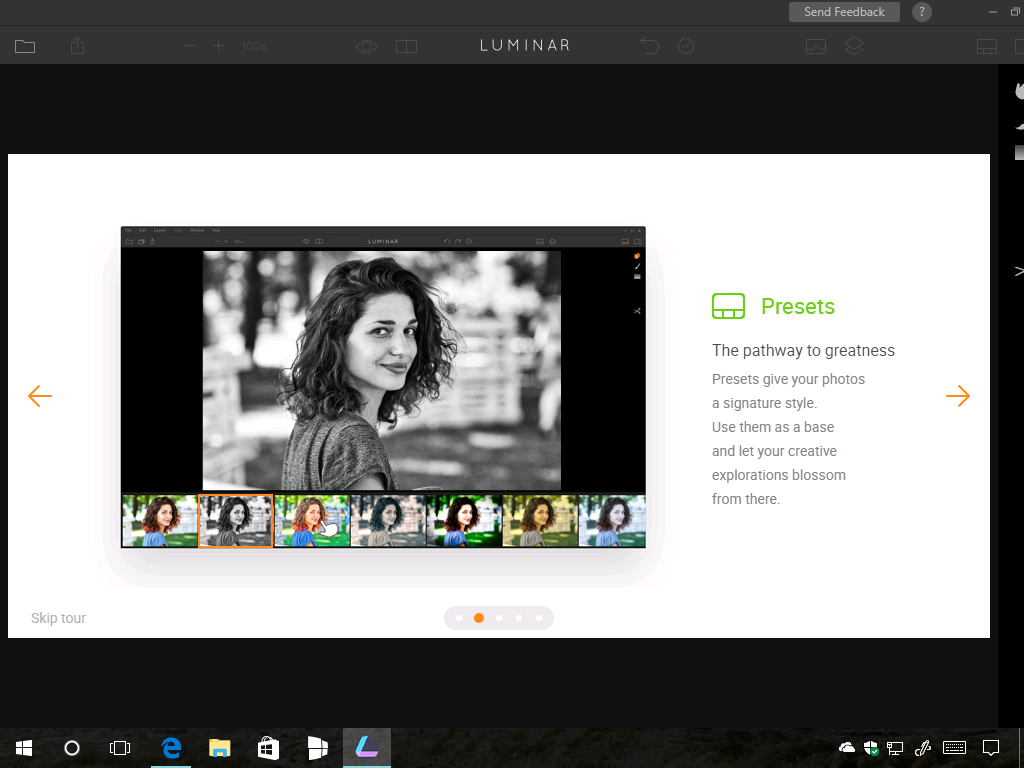Open Windows Ink Workspace pen icon
Image resolution: width=1024 pixels, height=768 pixels.
(x=923, y=748)
